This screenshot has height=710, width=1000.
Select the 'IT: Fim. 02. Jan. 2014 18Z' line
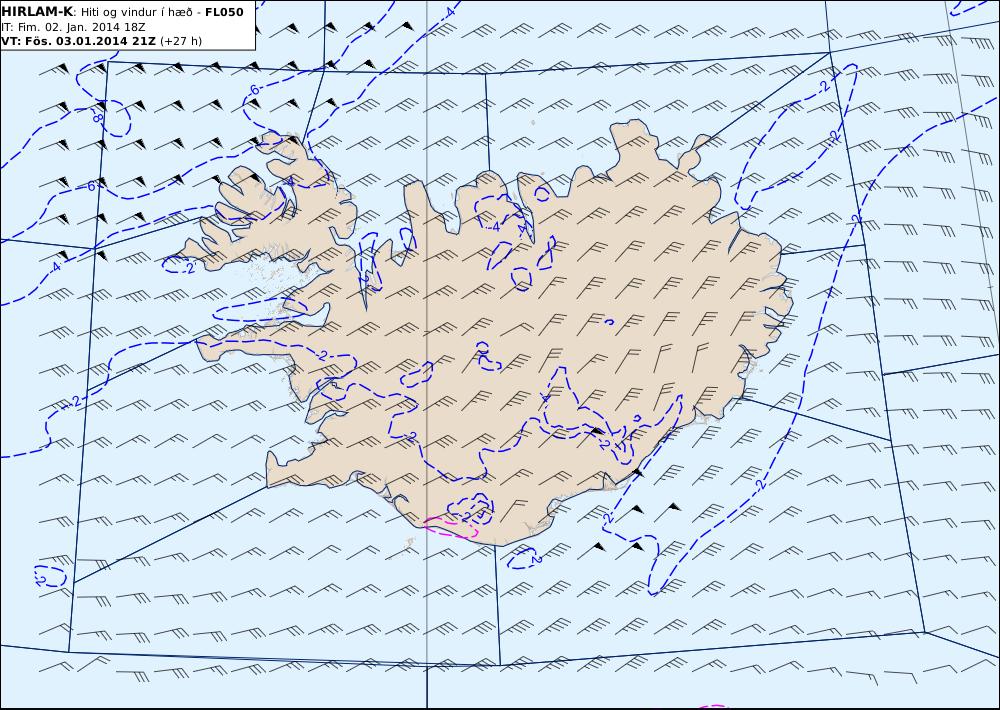point(73,27)
